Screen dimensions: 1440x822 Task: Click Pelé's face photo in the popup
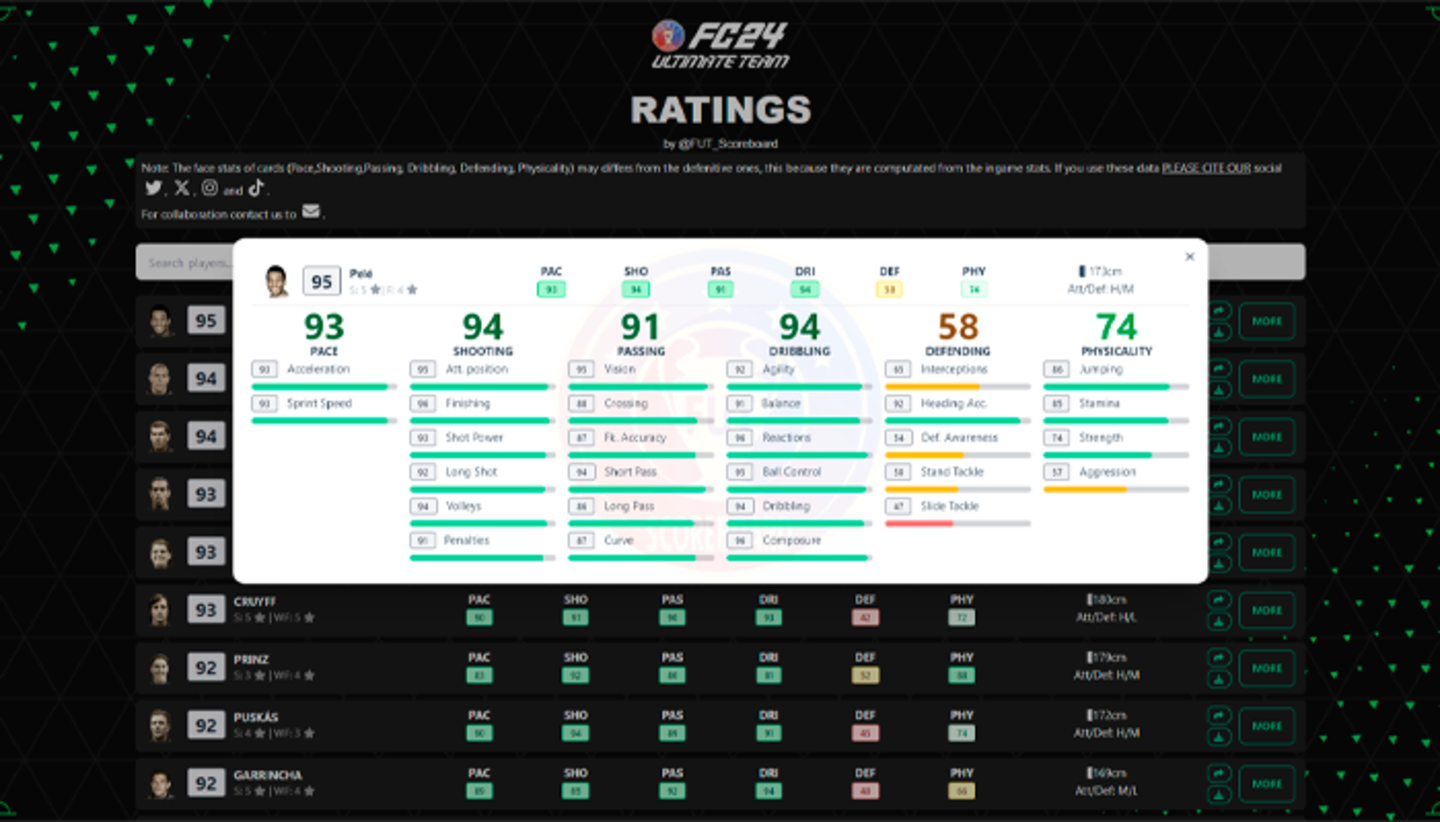[277, 281]
